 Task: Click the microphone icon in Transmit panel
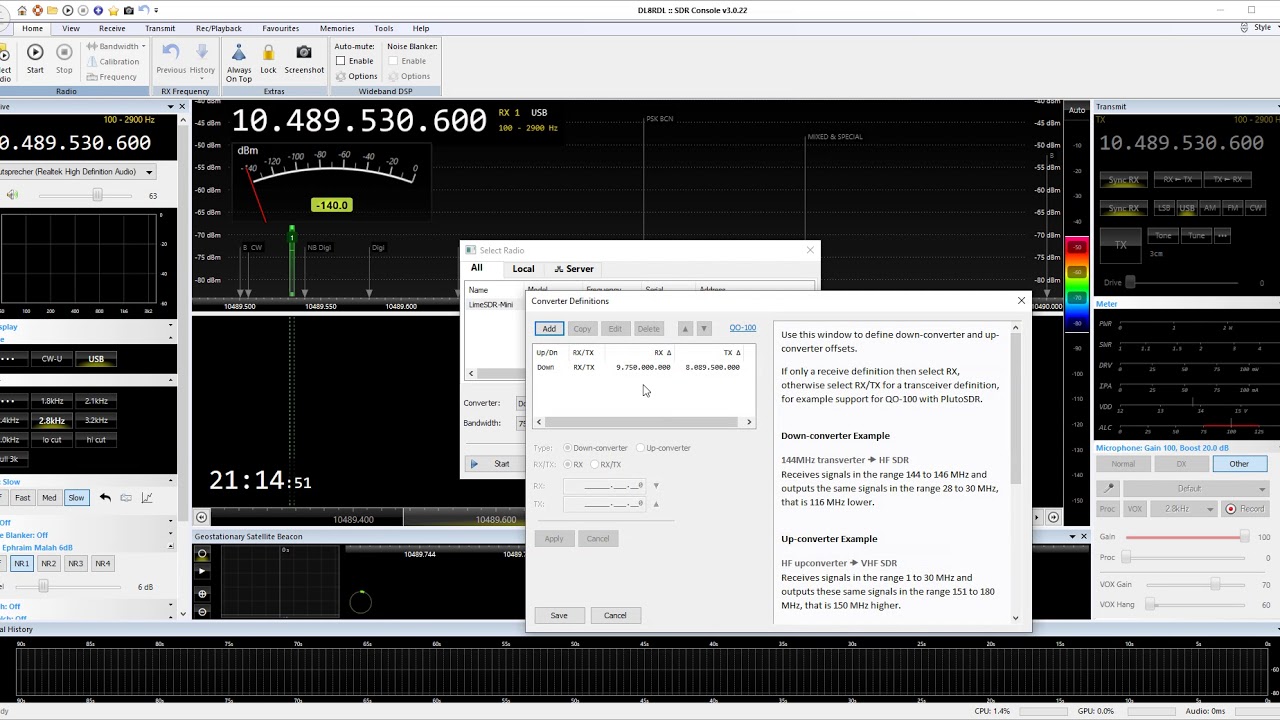point(1108,488)
